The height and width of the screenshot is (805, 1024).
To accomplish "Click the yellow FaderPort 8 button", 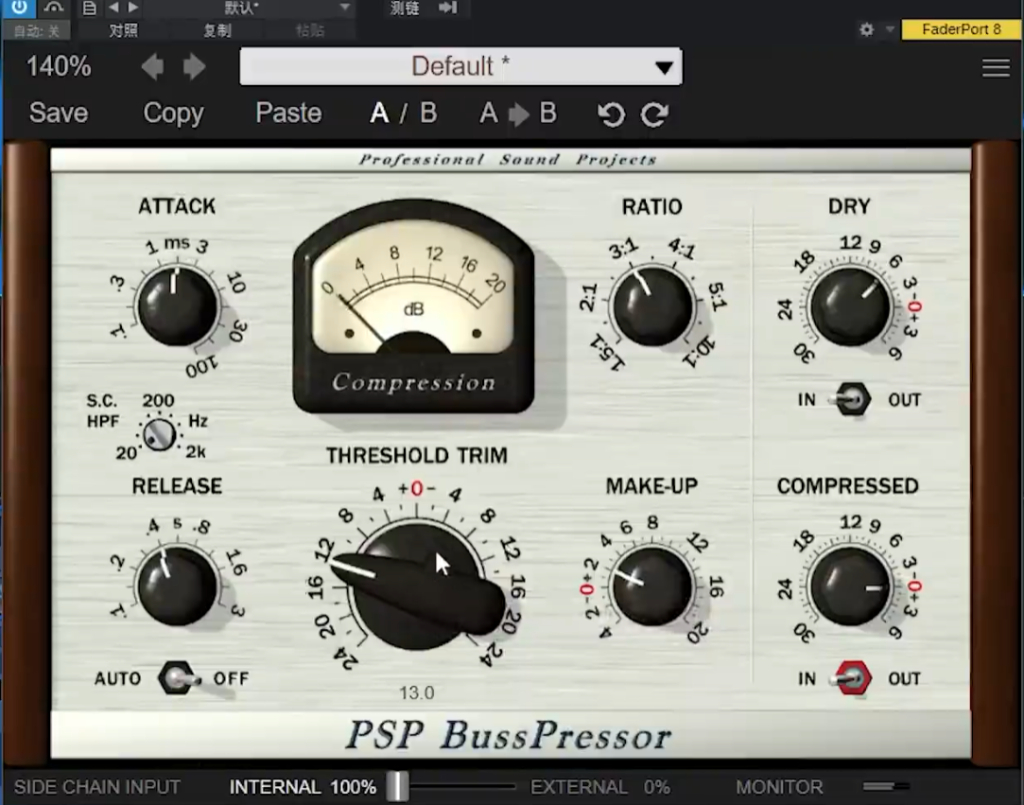I will [x=961, y=29].
